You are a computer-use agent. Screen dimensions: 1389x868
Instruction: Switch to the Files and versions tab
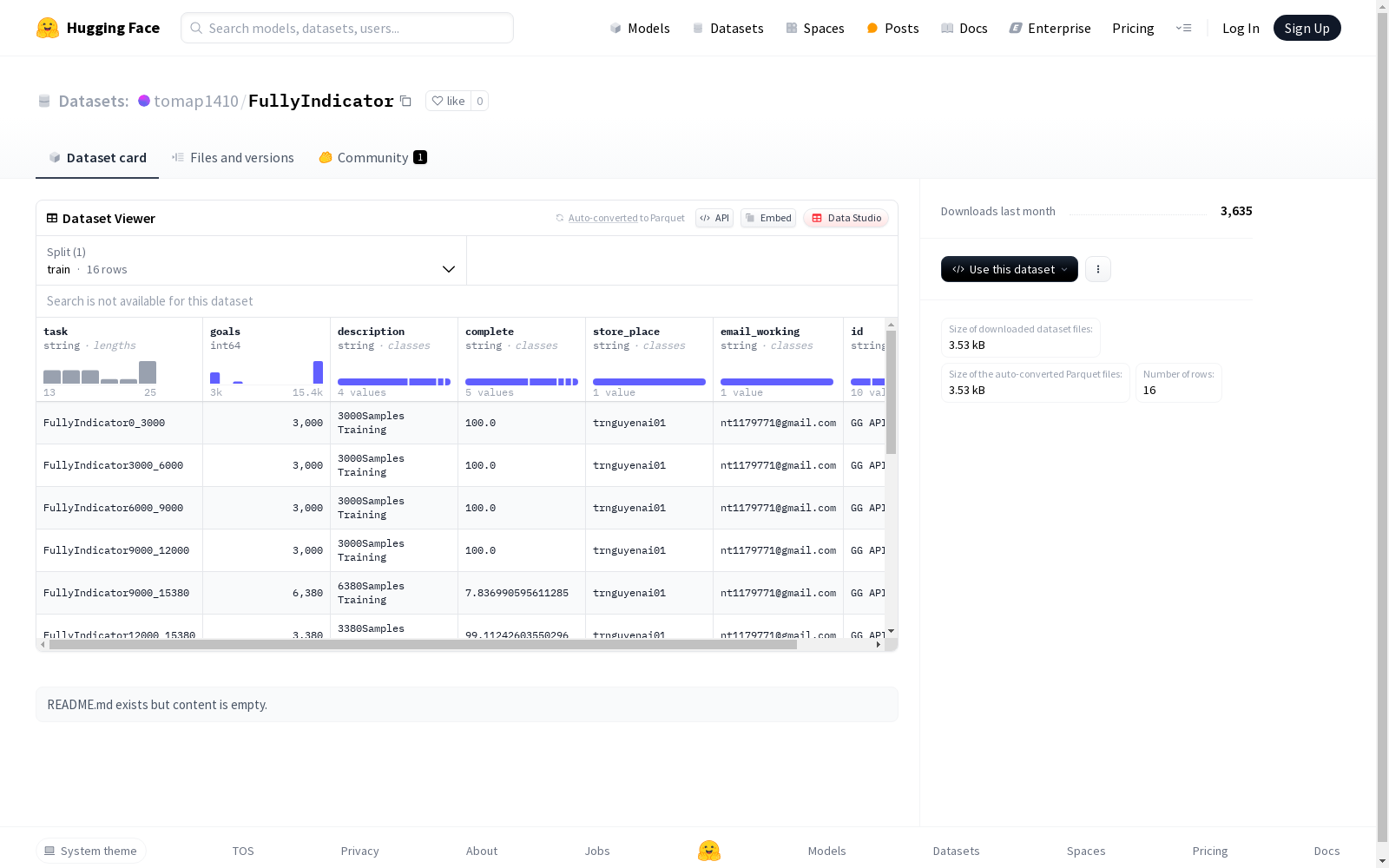[233, 157]
